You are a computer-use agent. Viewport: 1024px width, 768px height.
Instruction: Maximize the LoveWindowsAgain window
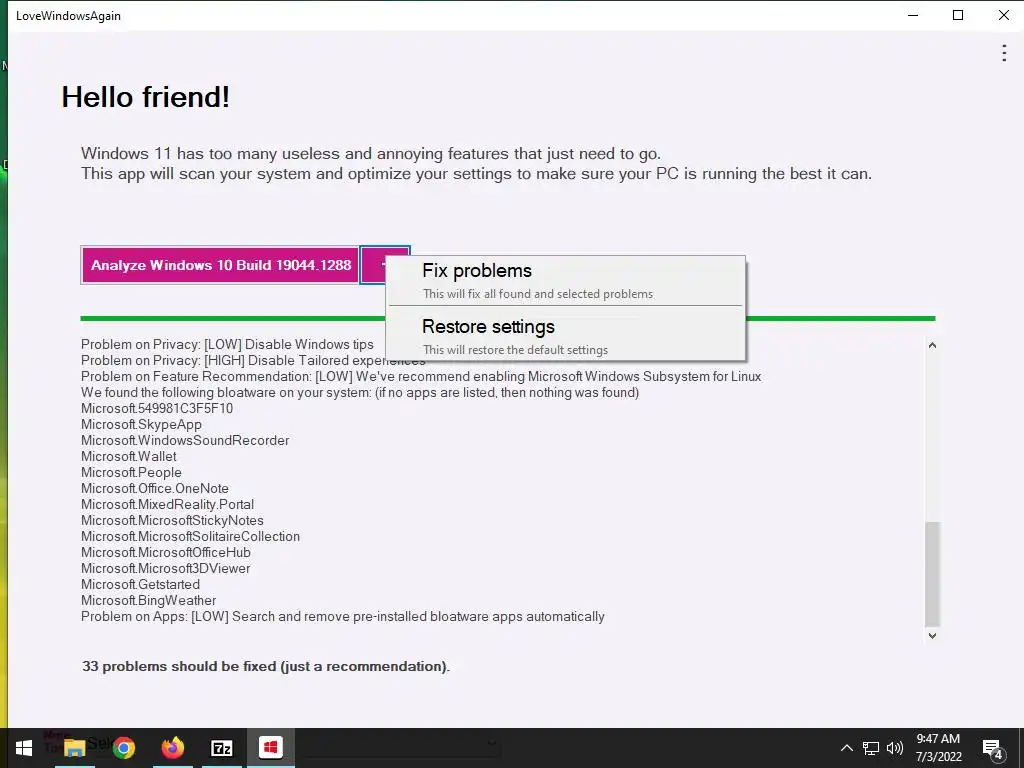click(958, 15)
